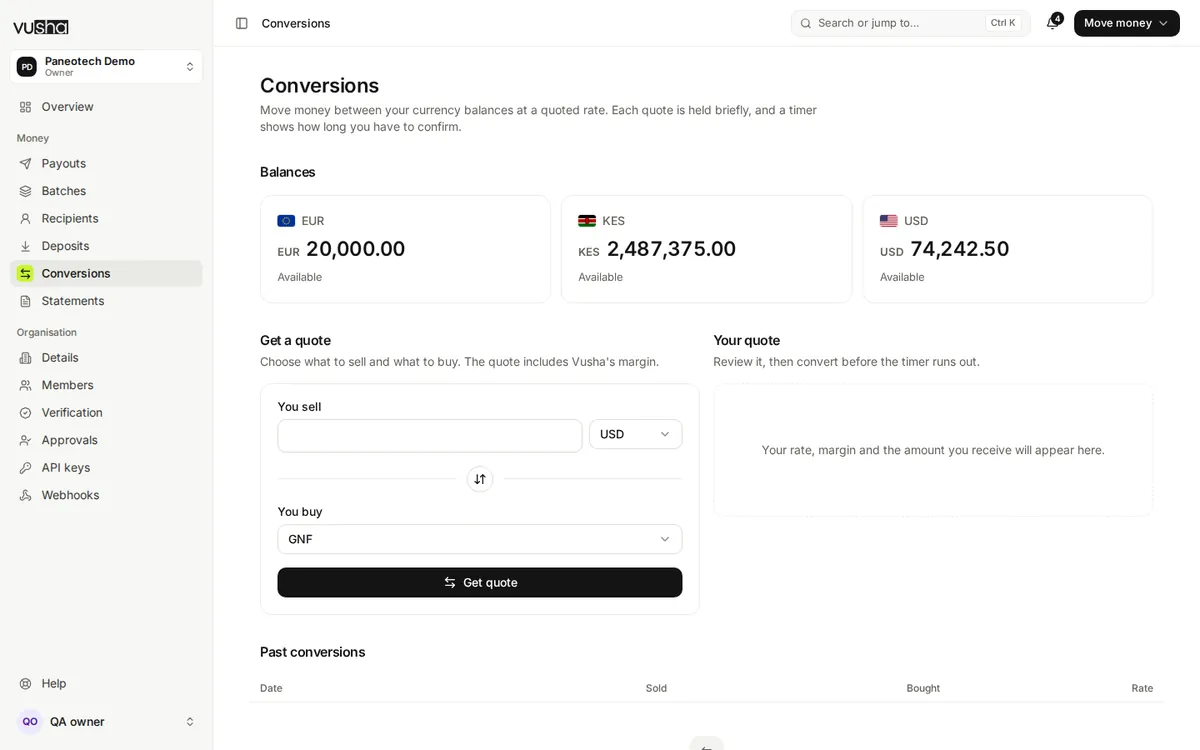The width and height of the screenshot is (1200, 750).
Task: Swap sell and buy currencies
Action: pyautogui.click(x=480, y=479)
